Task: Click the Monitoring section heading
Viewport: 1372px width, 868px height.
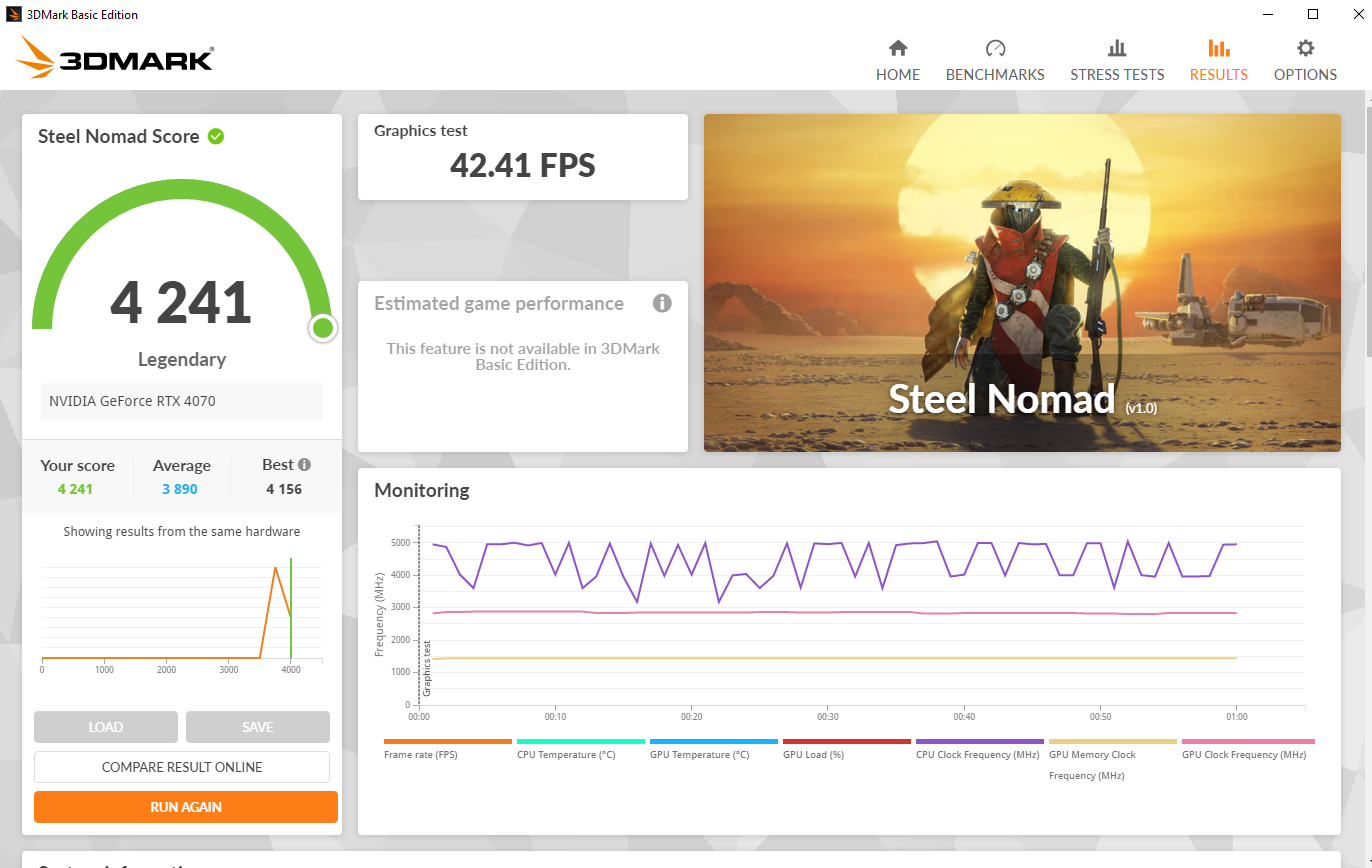Action: point(421,491)
